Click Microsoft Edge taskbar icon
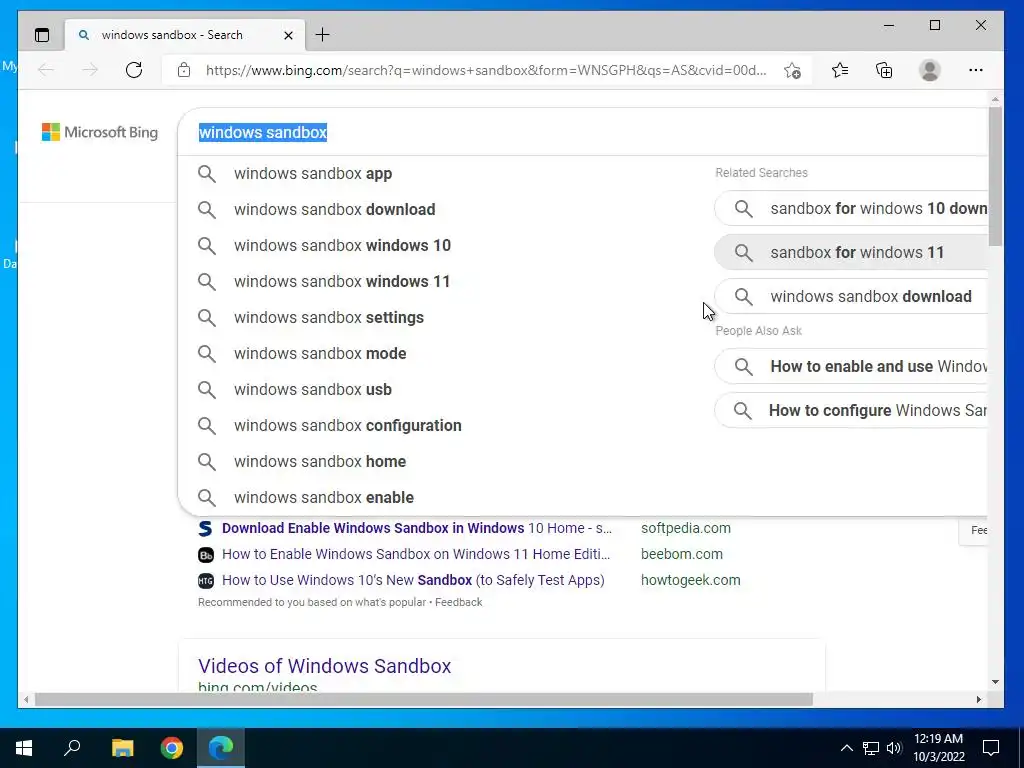The image size is (1024, 768). point(221,748)
